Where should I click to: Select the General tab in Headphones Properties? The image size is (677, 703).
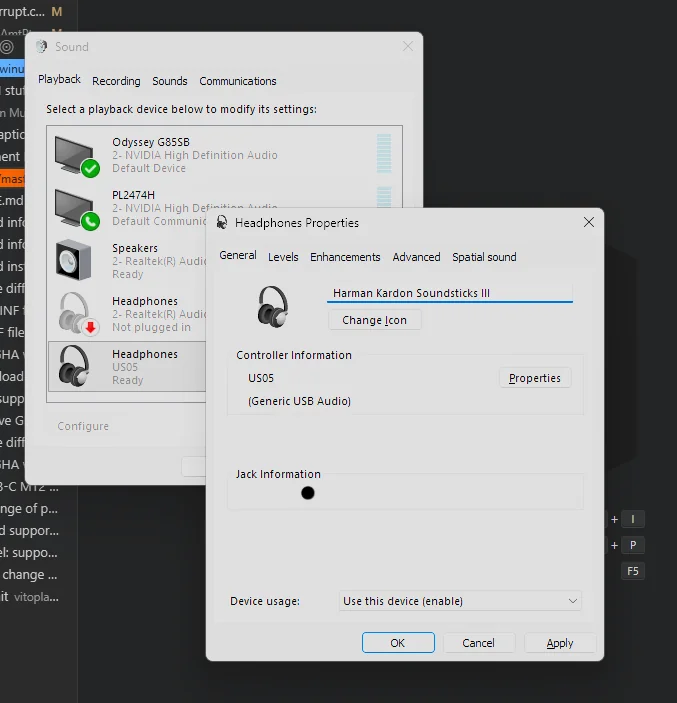[x=238, y=255]
